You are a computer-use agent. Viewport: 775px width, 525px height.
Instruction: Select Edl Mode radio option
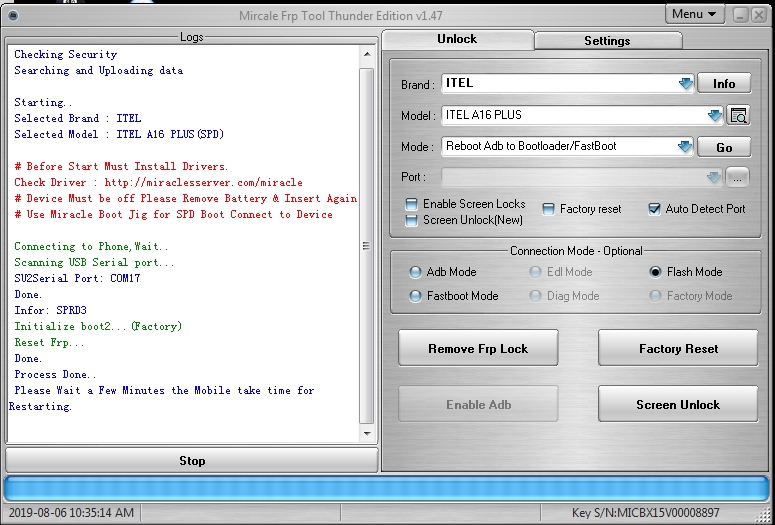(x=535, y=272)
